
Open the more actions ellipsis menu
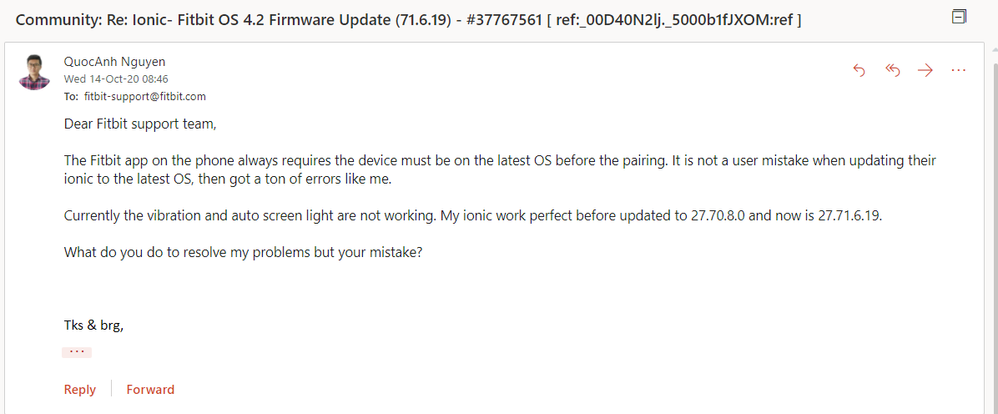point(958,70)
